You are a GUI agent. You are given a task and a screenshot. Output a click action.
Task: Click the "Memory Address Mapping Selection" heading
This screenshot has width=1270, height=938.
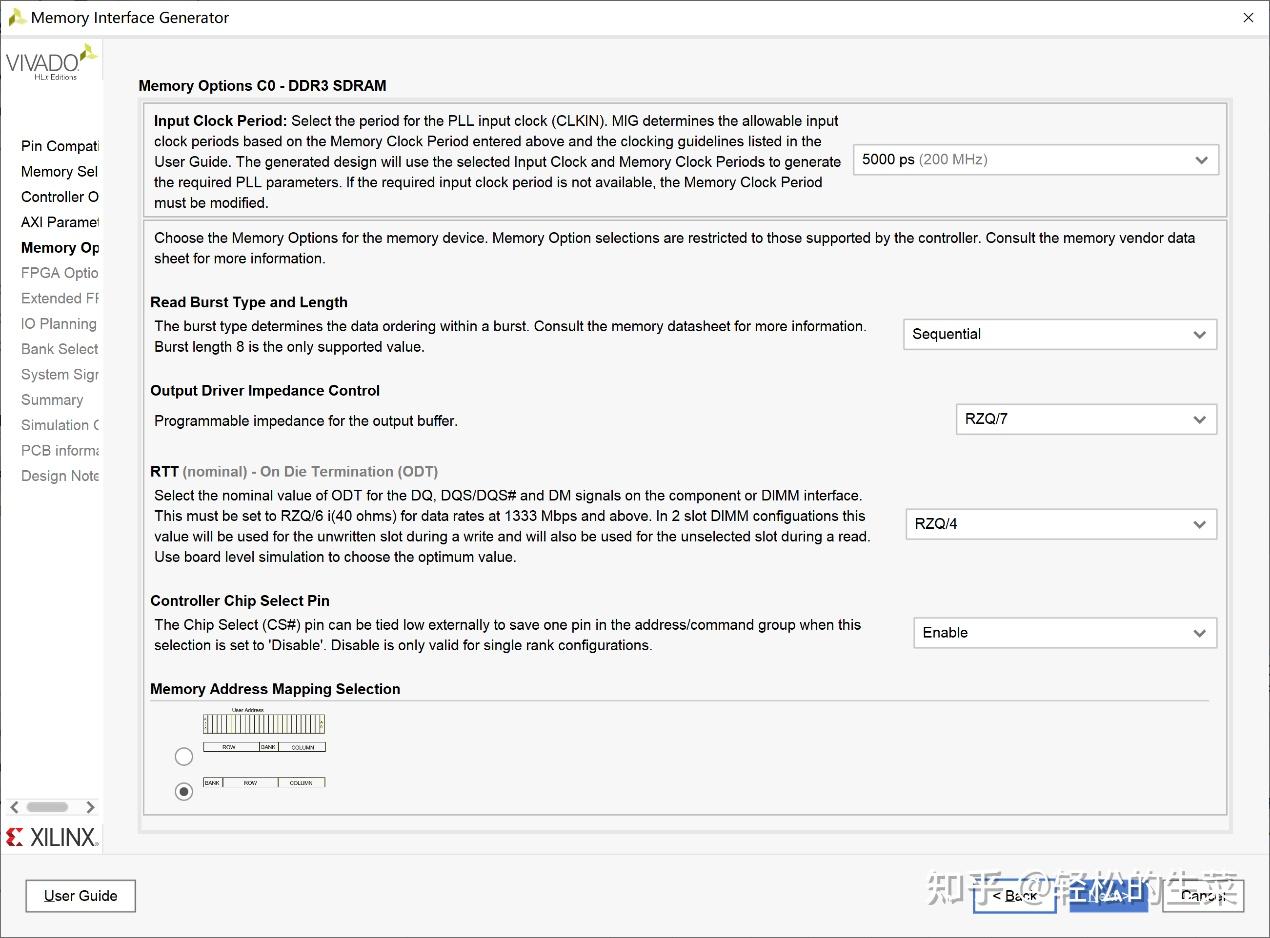tap(275, 689)
